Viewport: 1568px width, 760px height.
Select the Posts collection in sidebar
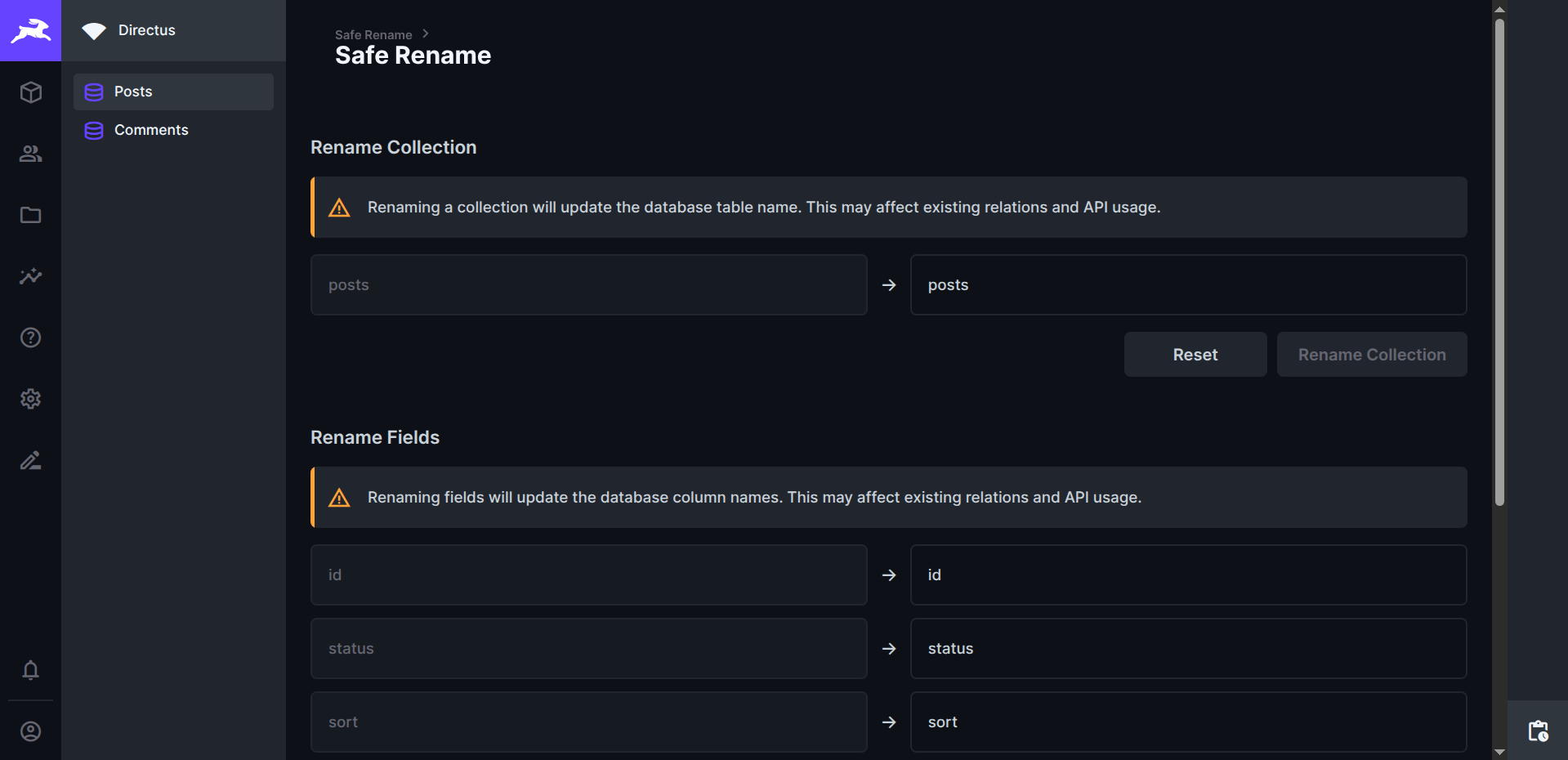point(173,92)
